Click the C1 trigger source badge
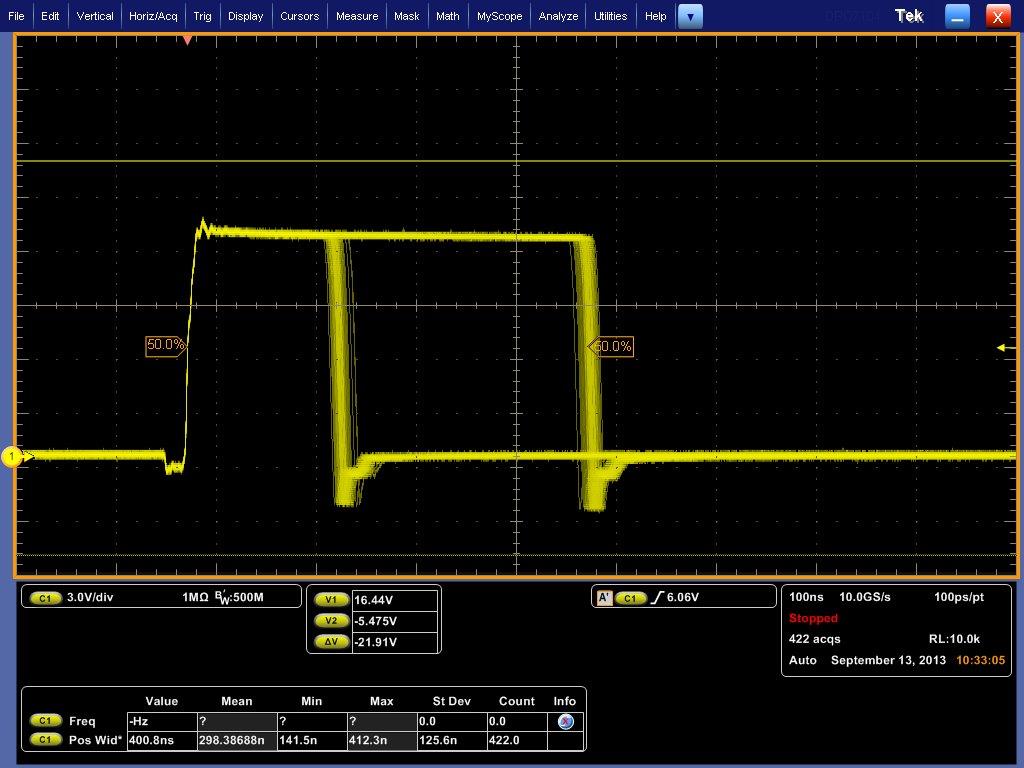The height and width of the screenshot is (768, 1024). coord(630,598)
